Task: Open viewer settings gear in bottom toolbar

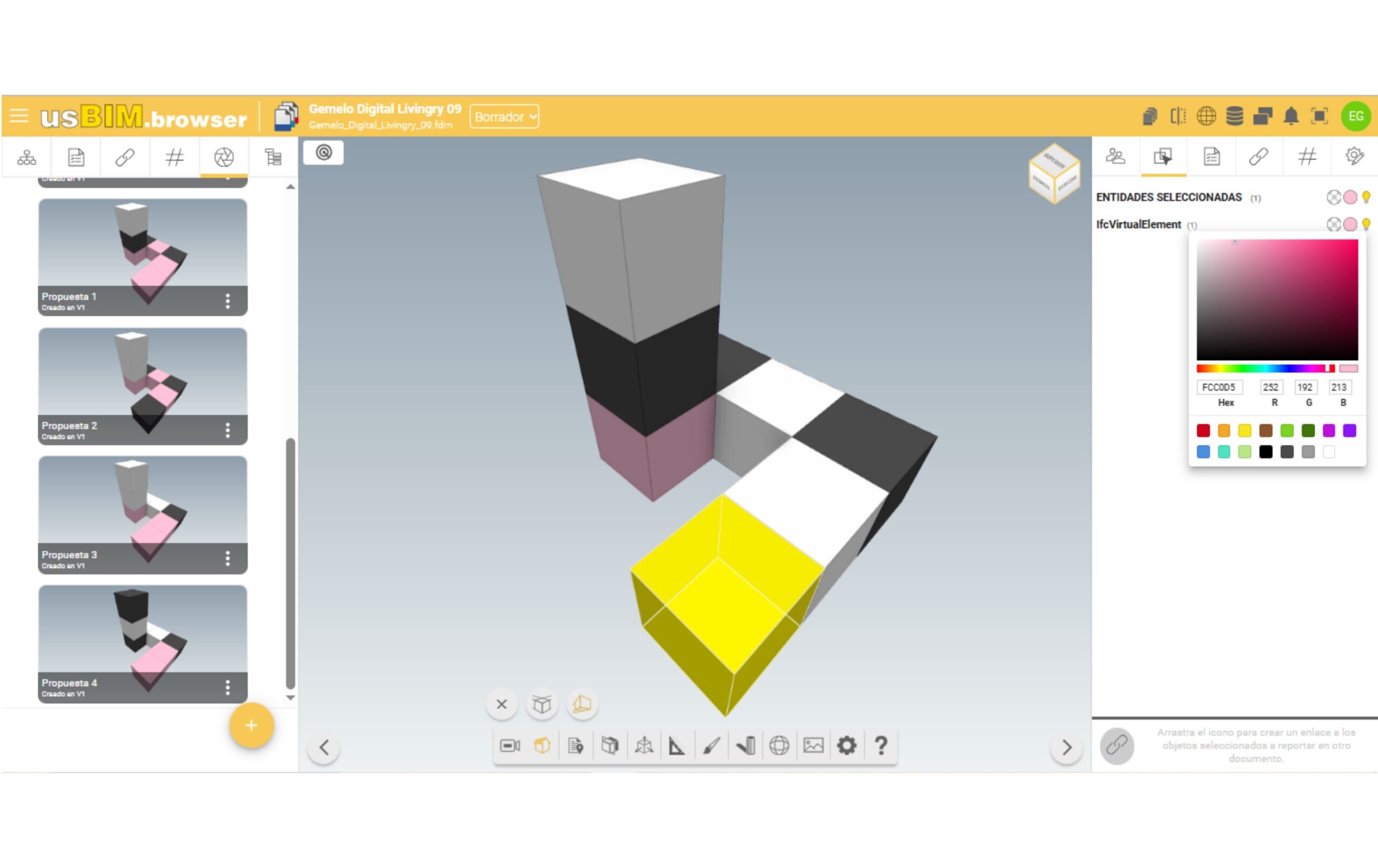Action: click(846, 745)
